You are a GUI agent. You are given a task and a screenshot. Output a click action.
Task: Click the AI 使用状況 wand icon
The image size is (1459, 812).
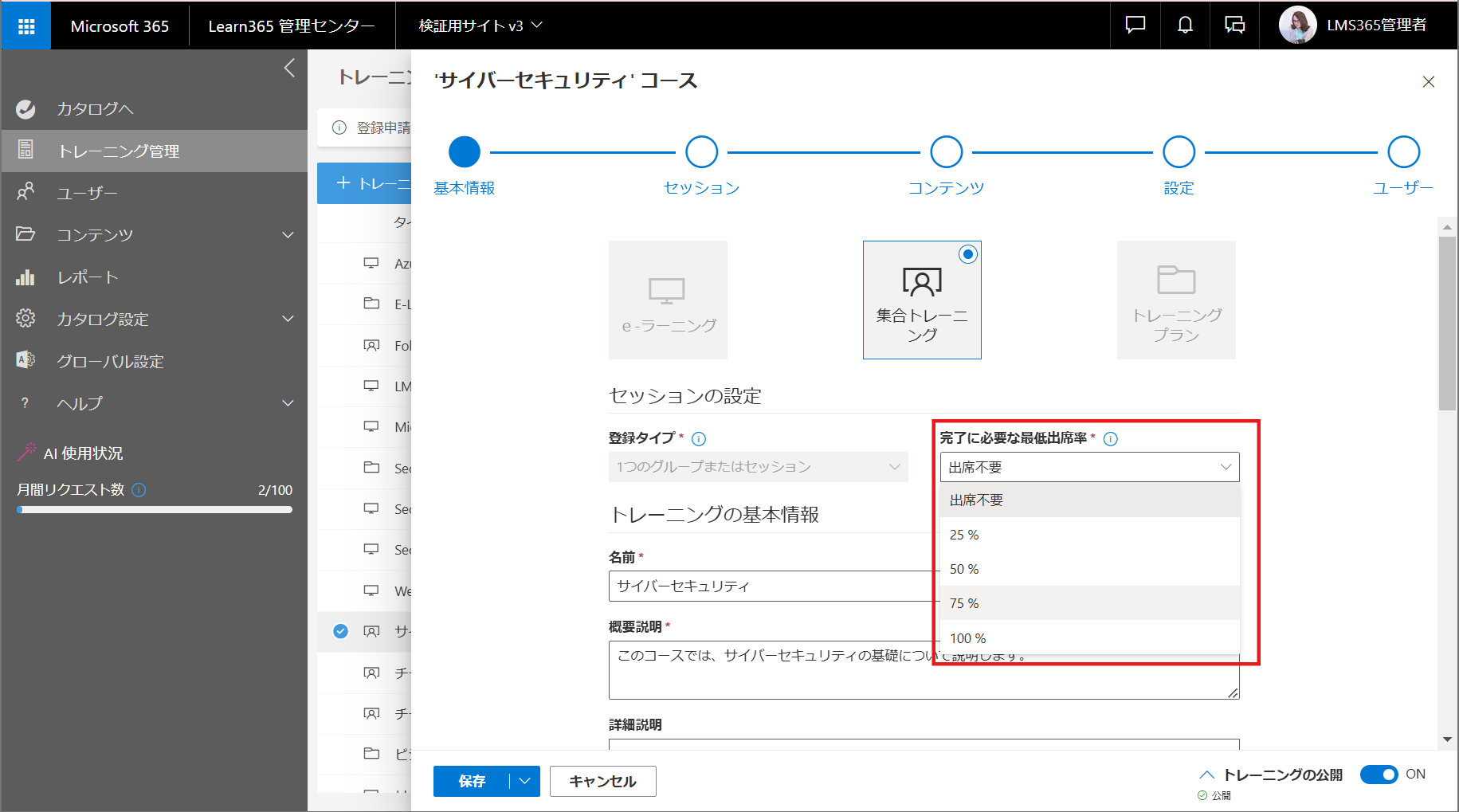click(x=27, y=452)
